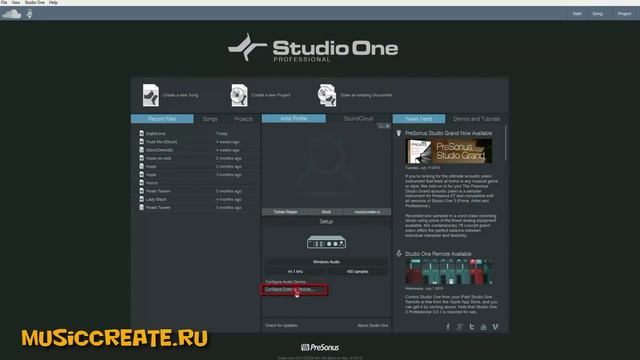Image resolution: width=640 pixels, height=360 pixels.
Task: Open the Google Plus social icon
Action: (460, 327)
